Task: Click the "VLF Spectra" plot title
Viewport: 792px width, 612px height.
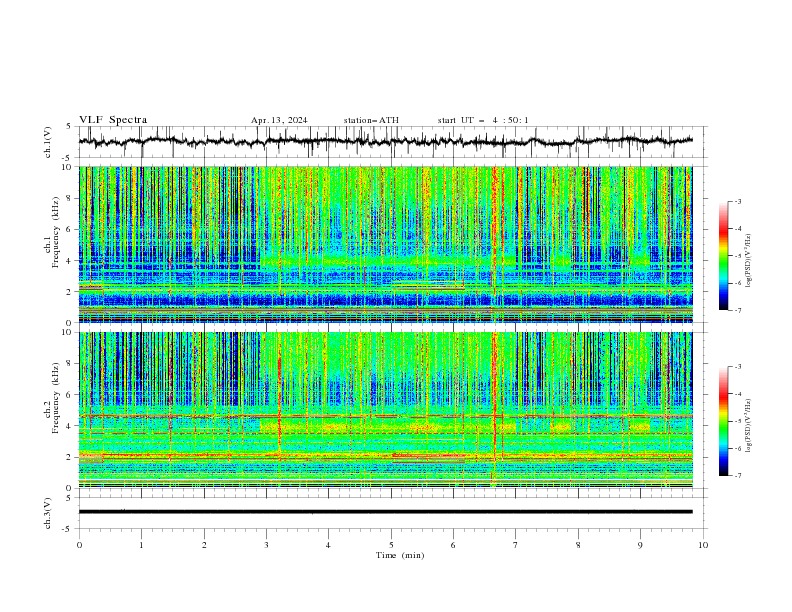Action: coord(113,120)
